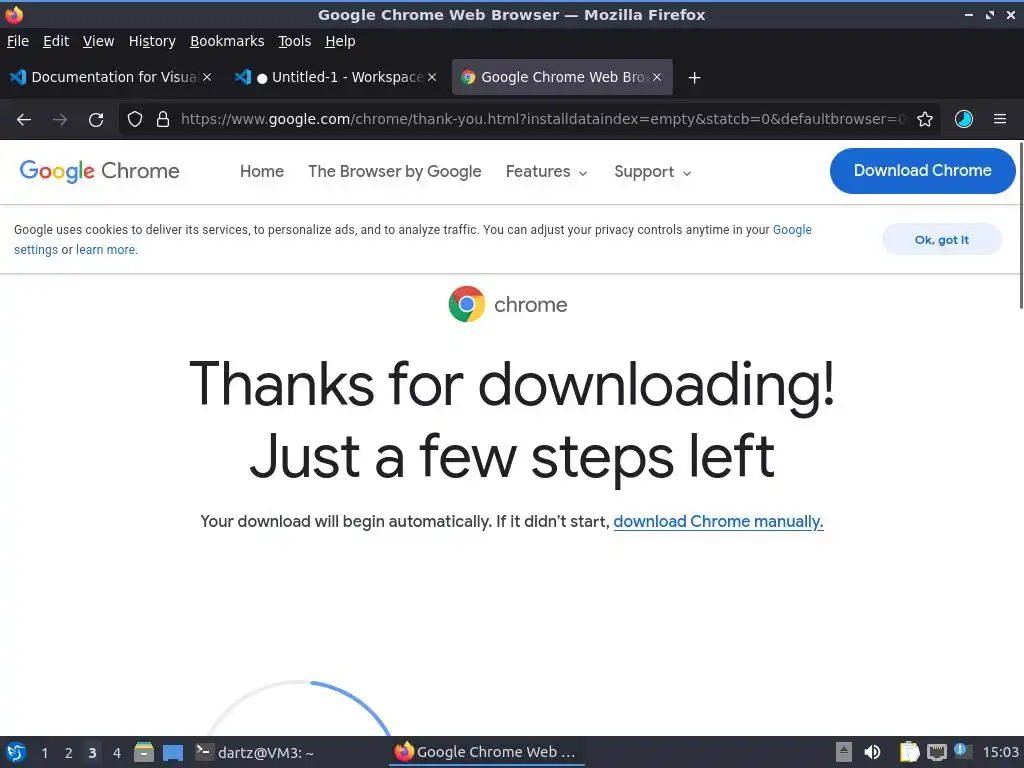Switch to workspace 4

point(117,753)
